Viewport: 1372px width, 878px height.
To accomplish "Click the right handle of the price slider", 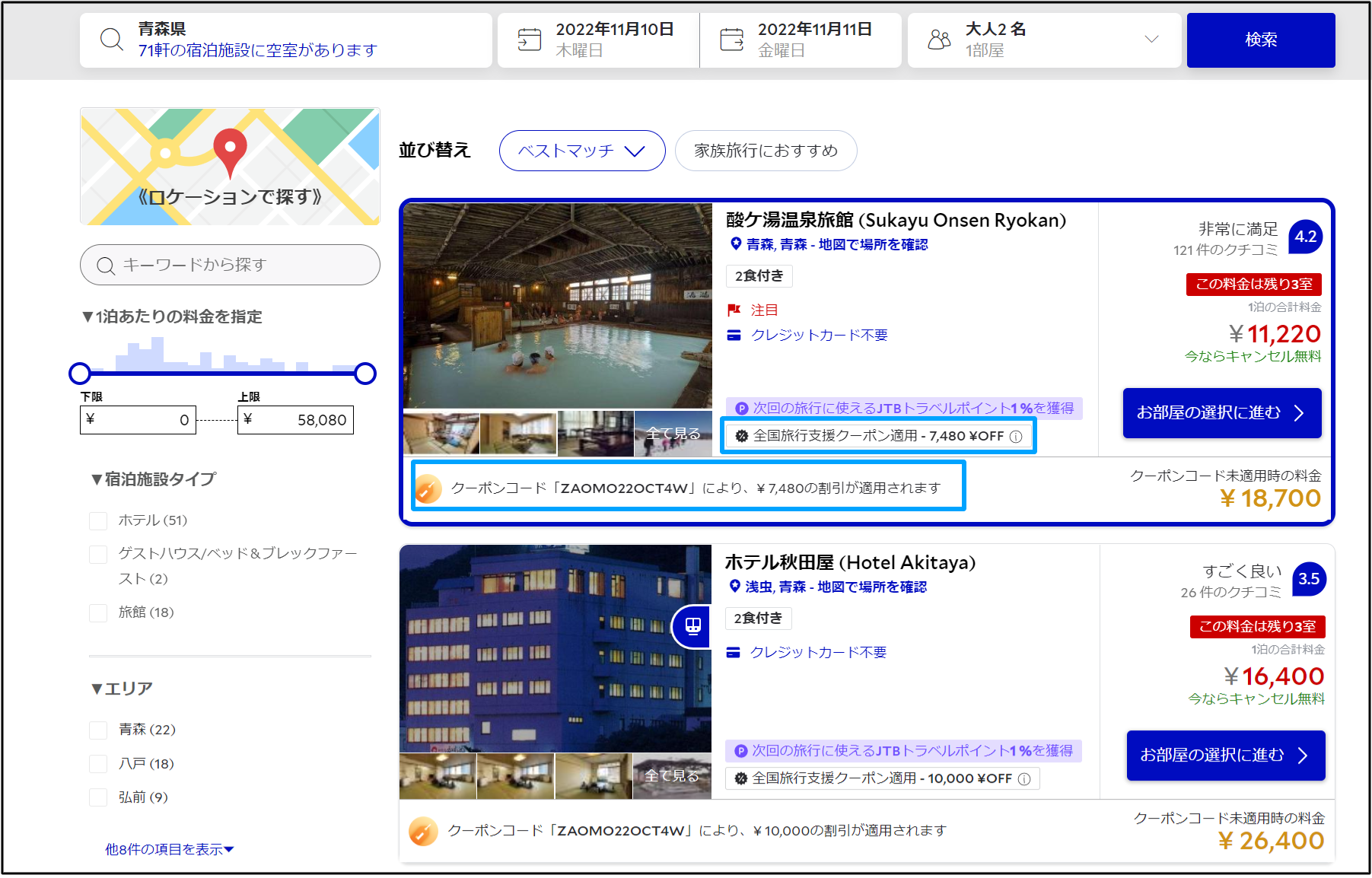I will coord(365,374).
